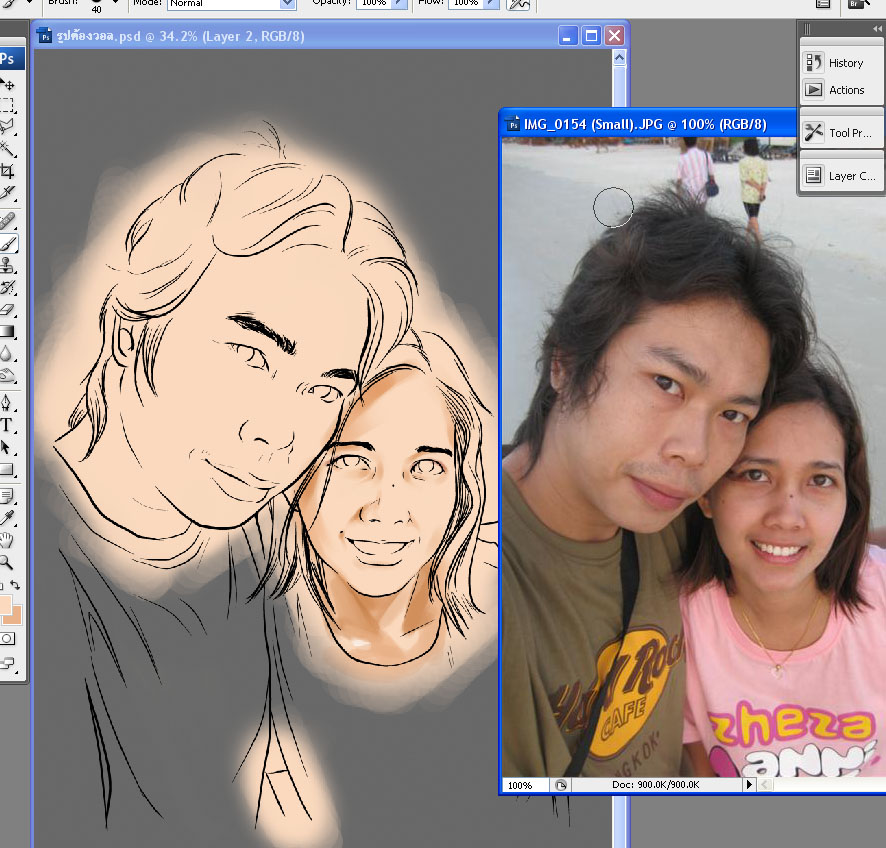Viewport: 886px width, 848px height.
Task: Open the blend Mode dropdown showing Normal
Action: click(x=288, y=4)
